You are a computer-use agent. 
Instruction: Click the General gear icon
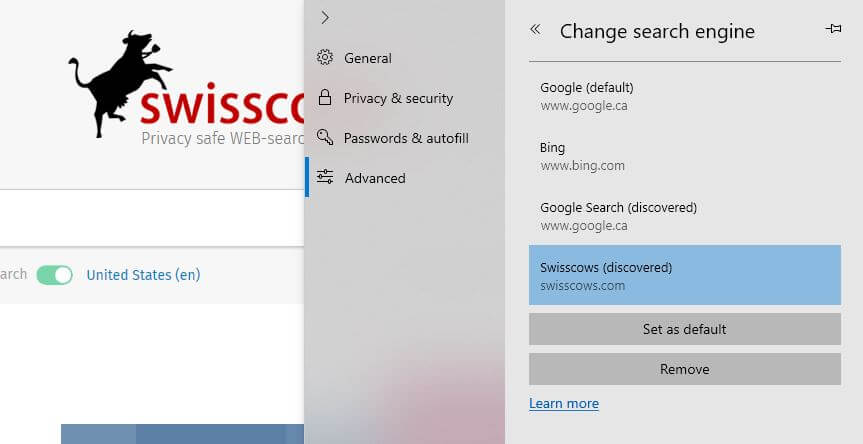(325, 57)
